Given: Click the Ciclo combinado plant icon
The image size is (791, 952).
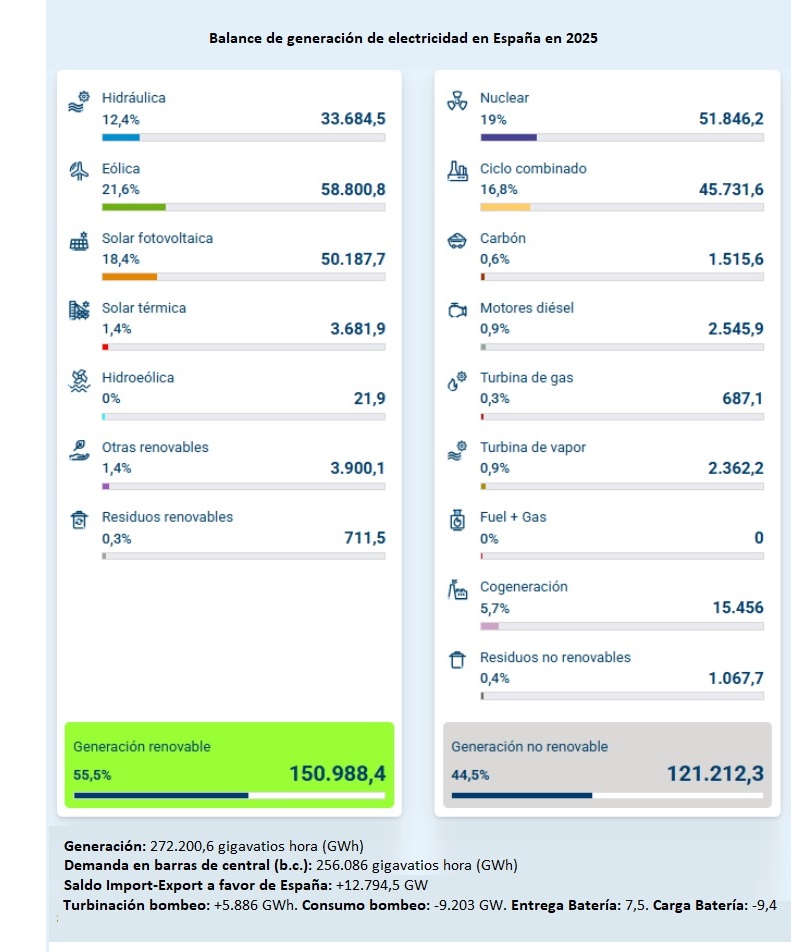Looking at the screenshot, I should coord(457,172).
